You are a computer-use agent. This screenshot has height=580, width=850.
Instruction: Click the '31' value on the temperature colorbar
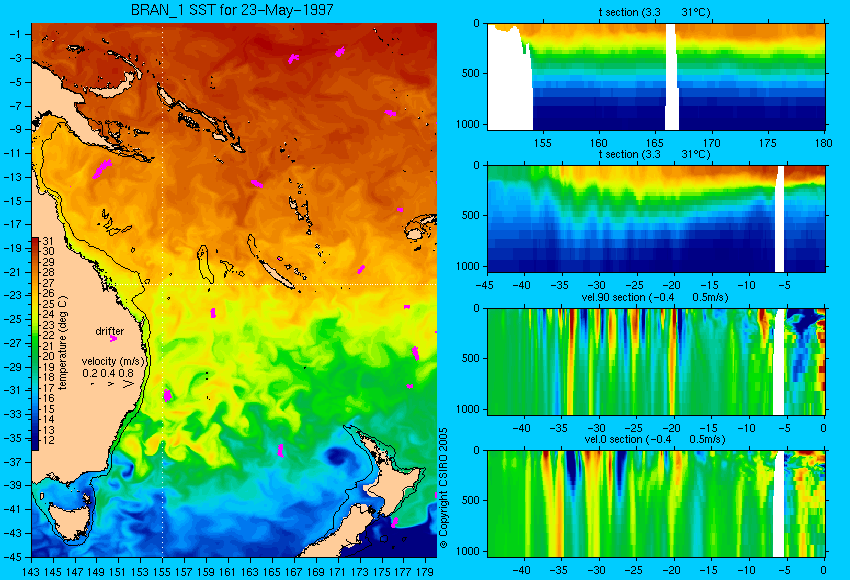[48, 241]
